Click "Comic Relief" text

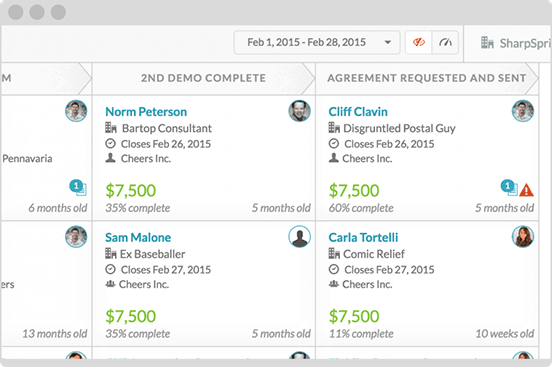click(x=374, y=254)
